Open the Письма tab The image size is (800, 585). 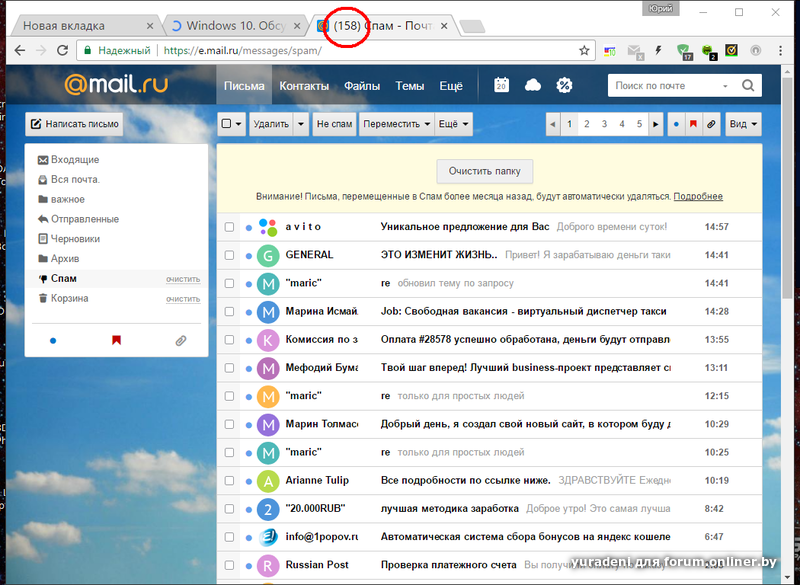click(244, 86)
